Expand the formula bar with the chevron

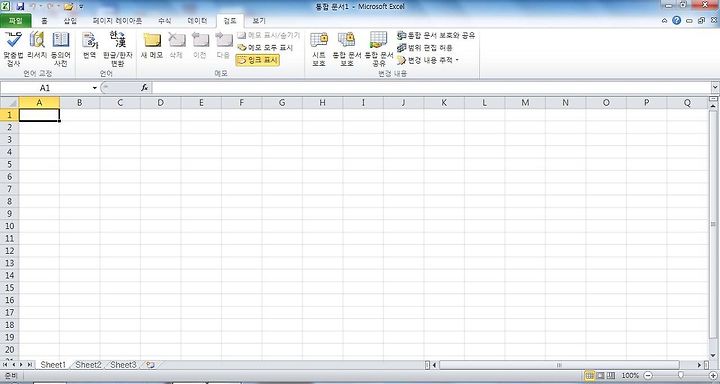click(715, 87)
